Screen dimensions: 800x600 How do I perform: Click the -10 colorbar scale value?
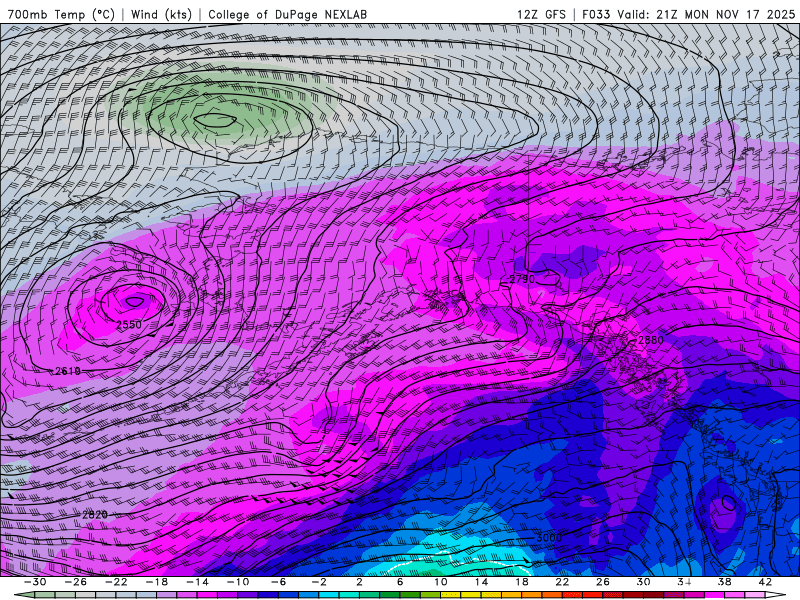point(237,582)
